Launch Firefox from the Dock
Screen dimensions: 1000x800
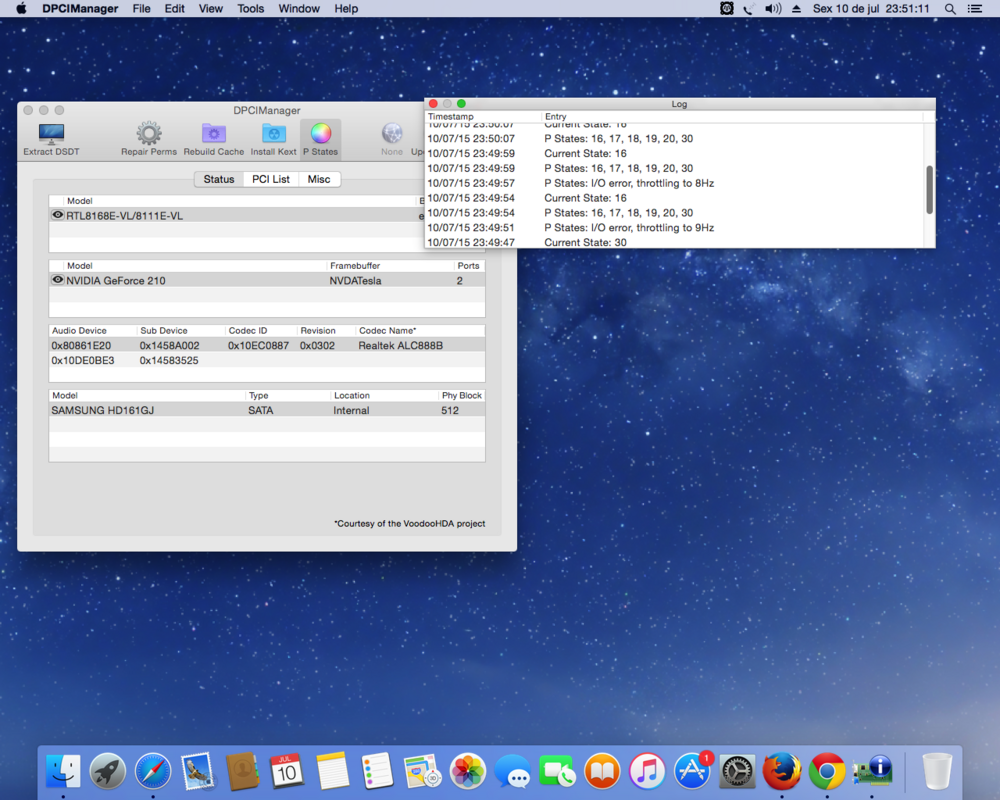(x=782, y=771)
